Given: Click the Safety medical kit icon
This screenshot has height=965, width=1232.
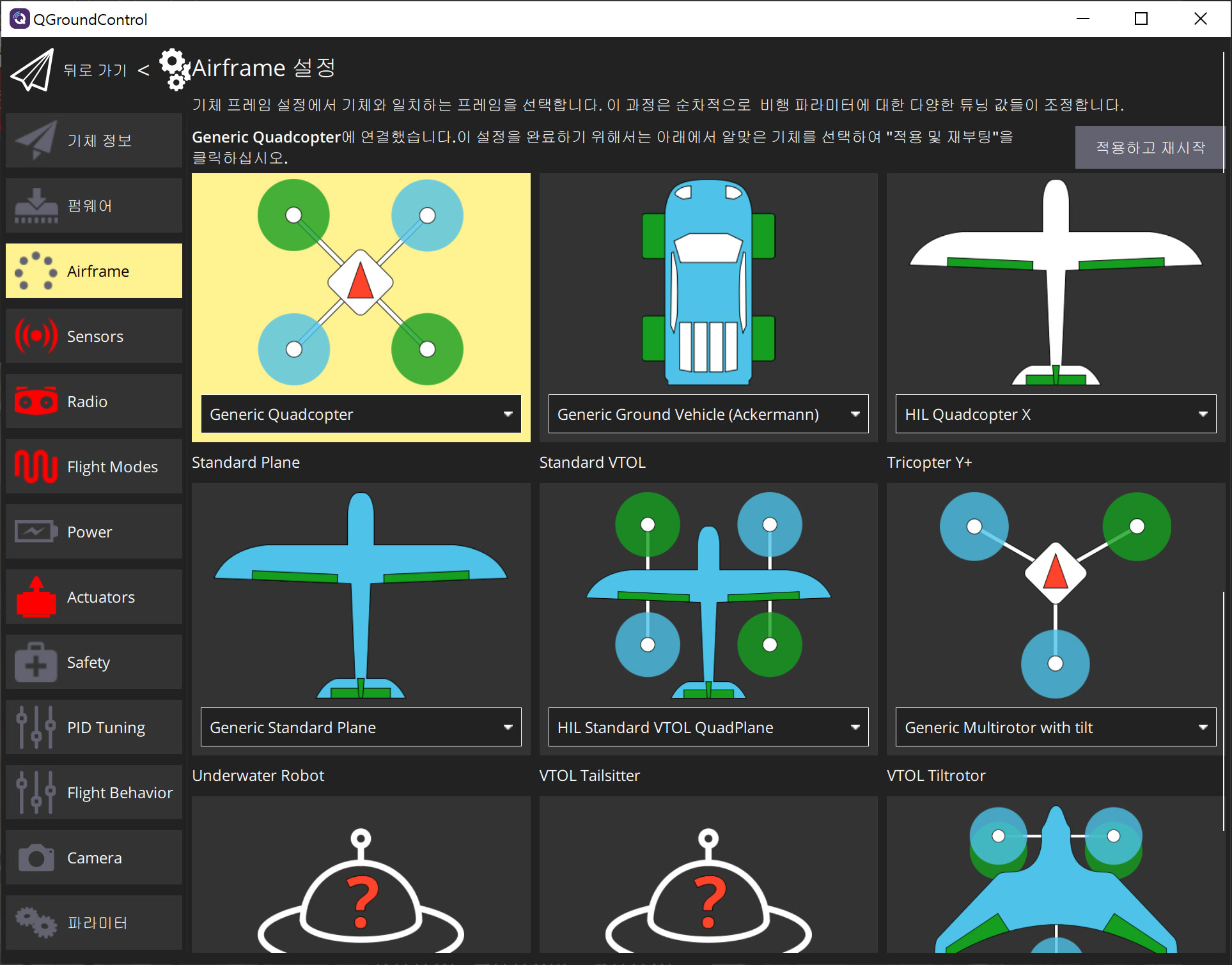Looking at the screenshot, I should [36, 662].
